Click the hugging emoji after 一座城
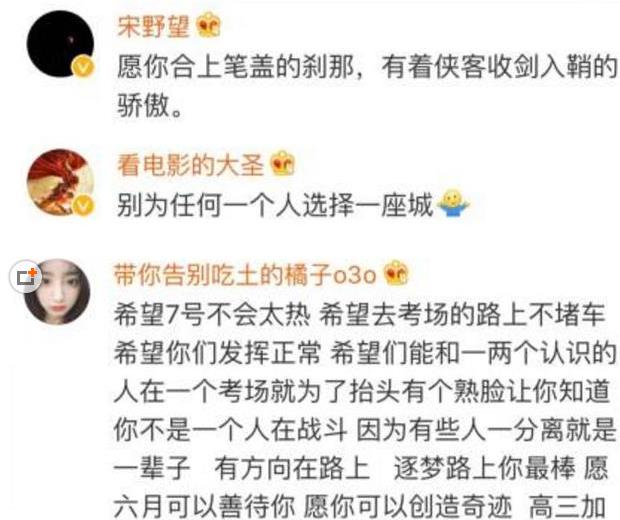This screenshot has width=620, height=520. 453,204
